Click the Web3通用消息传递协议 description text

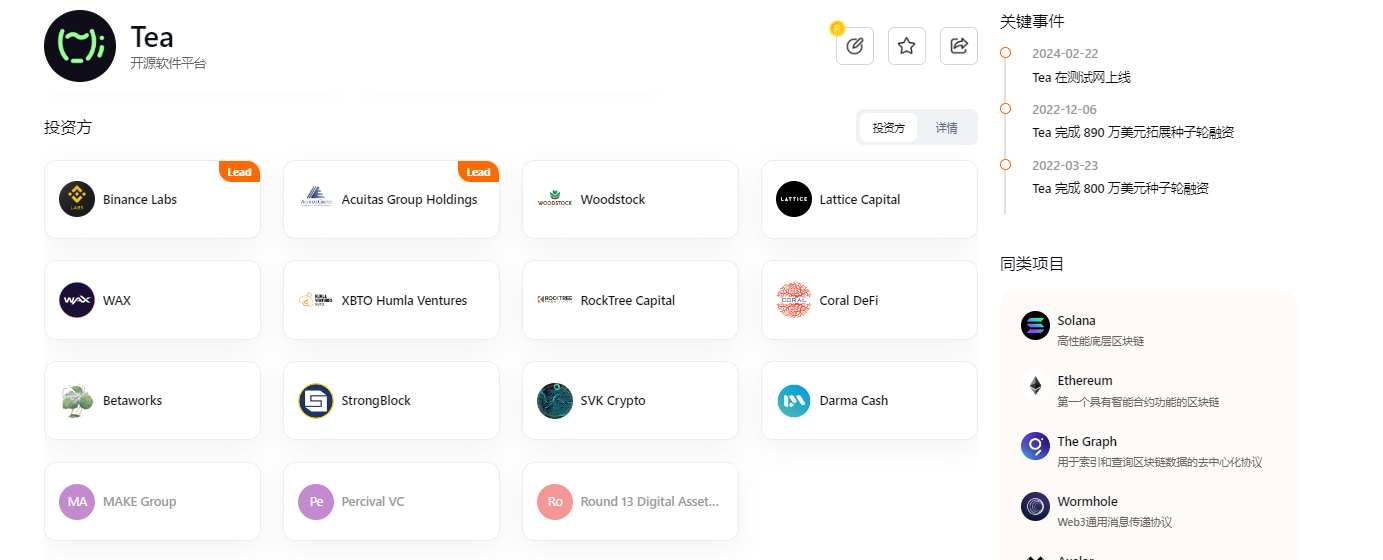coord(1114,522)
